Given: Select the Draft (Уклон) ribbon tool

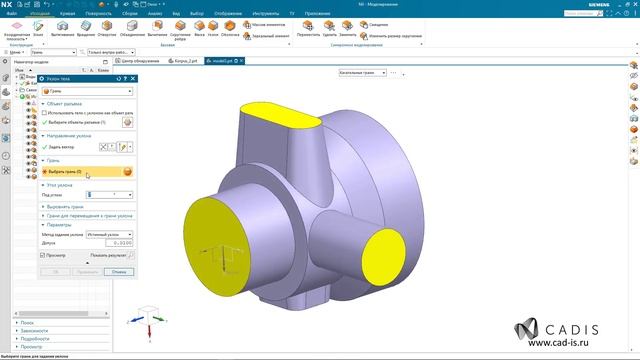Looking at the screenshot, I should click(x=213, y=28).
